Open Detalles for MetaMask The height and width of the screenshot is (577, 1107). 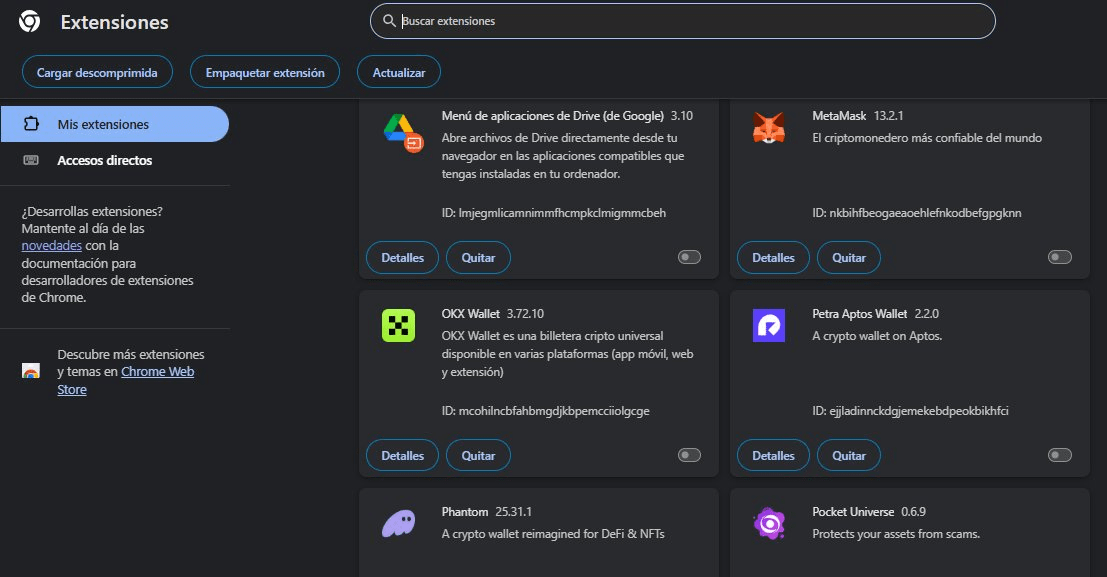click(x=773, y=258)
